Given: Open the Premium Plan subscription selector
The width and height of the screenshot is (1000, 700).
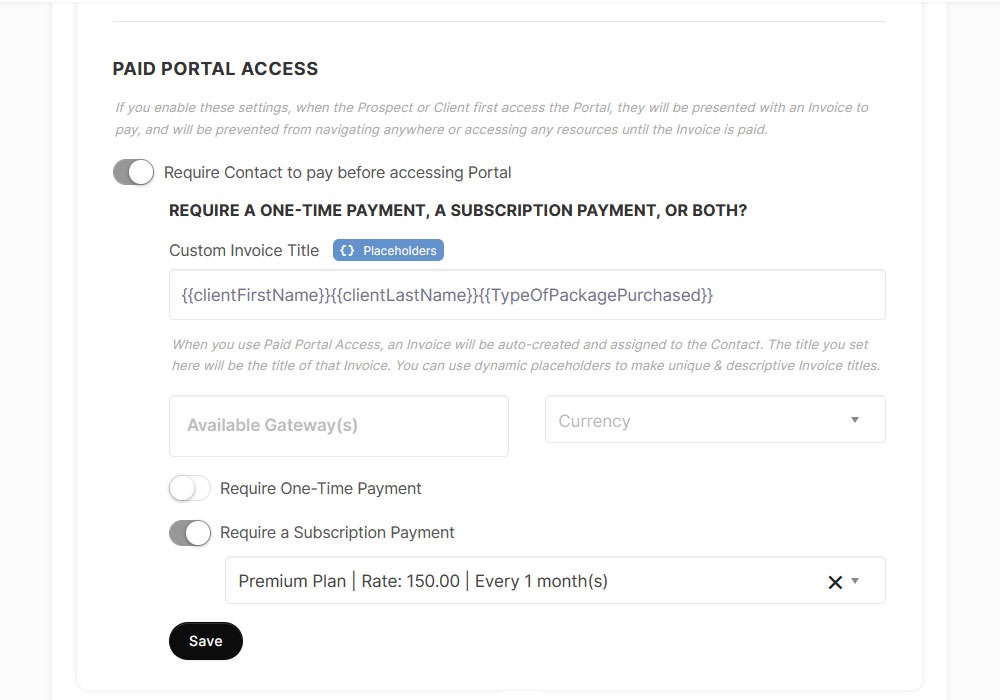Looking at the screenshot, I should [x=520, y=581].
